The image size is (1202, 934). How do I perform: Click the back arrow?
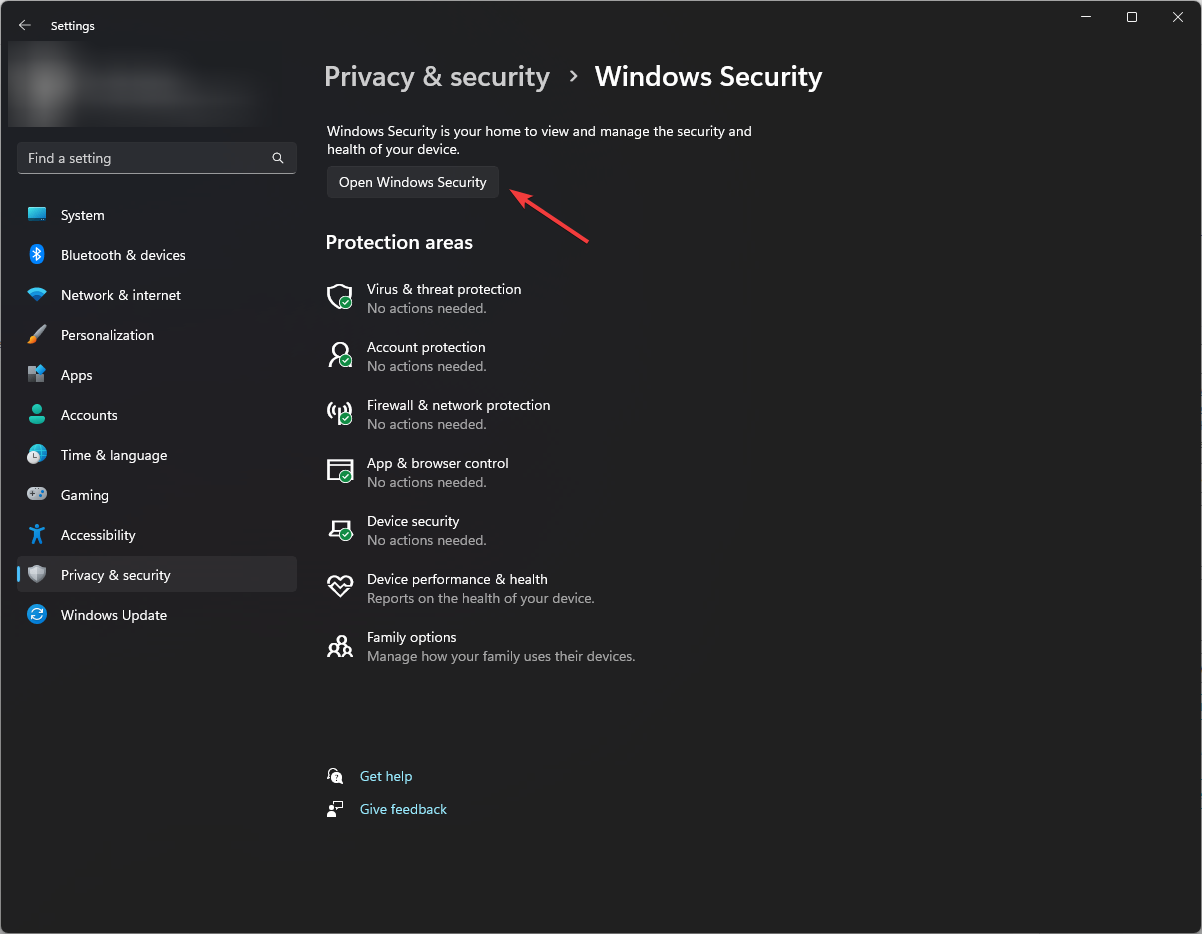pos(24,25)
